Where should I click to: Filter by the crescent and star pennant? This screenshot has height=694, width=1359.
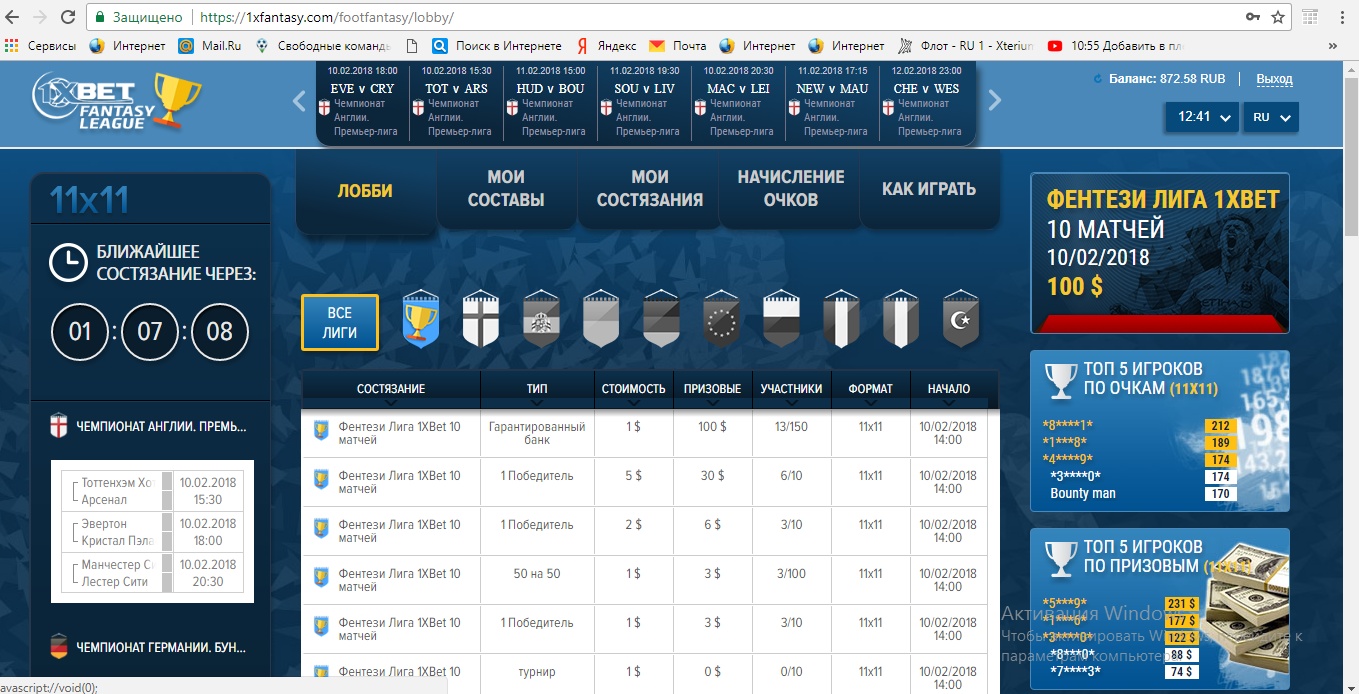[x=961, y=319]
